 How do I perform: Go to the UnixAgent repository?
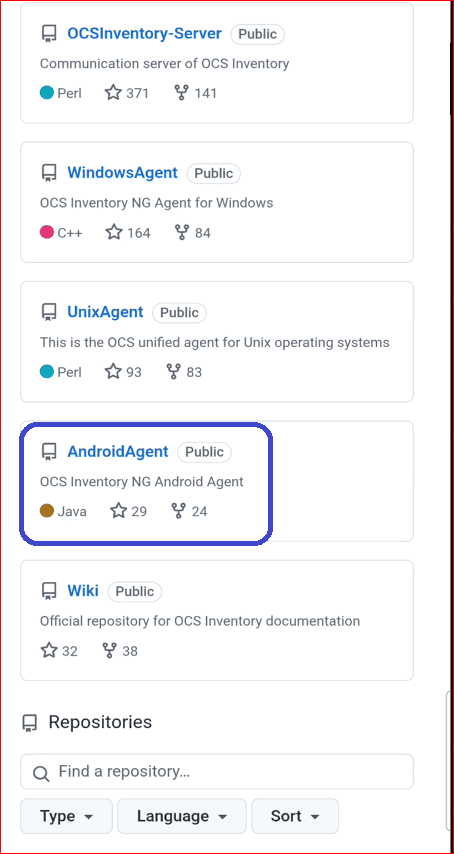105,313
